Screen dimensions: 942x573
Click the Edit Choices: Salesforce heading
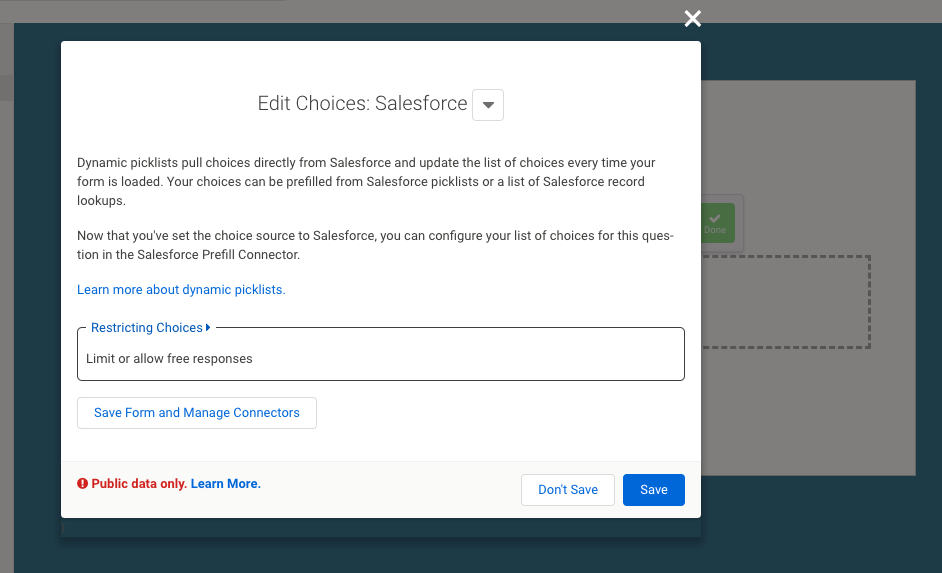click(x=362, y=103)
